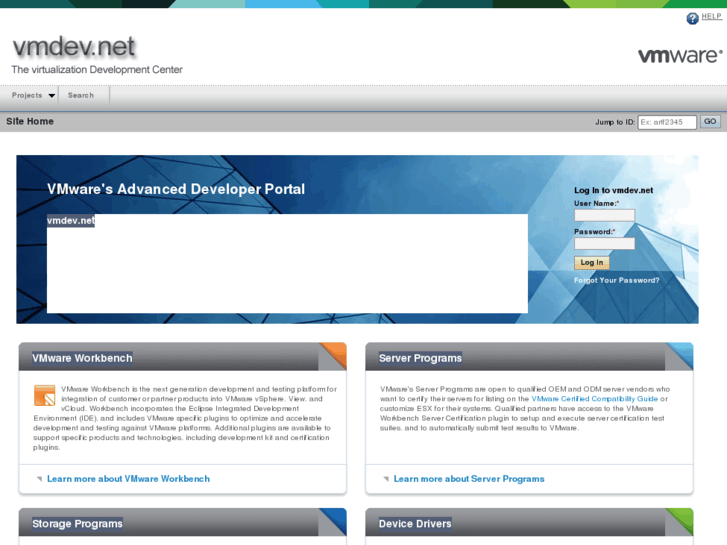The image size is (727, 545).
Task: Click the VMware Workbench panel heading
Action: [x=82, y=358]
